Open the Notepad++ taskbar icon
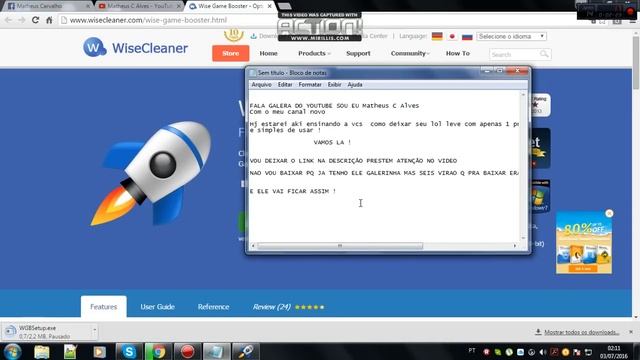This screenshot has height=360, width=640. tap(70, 352)
